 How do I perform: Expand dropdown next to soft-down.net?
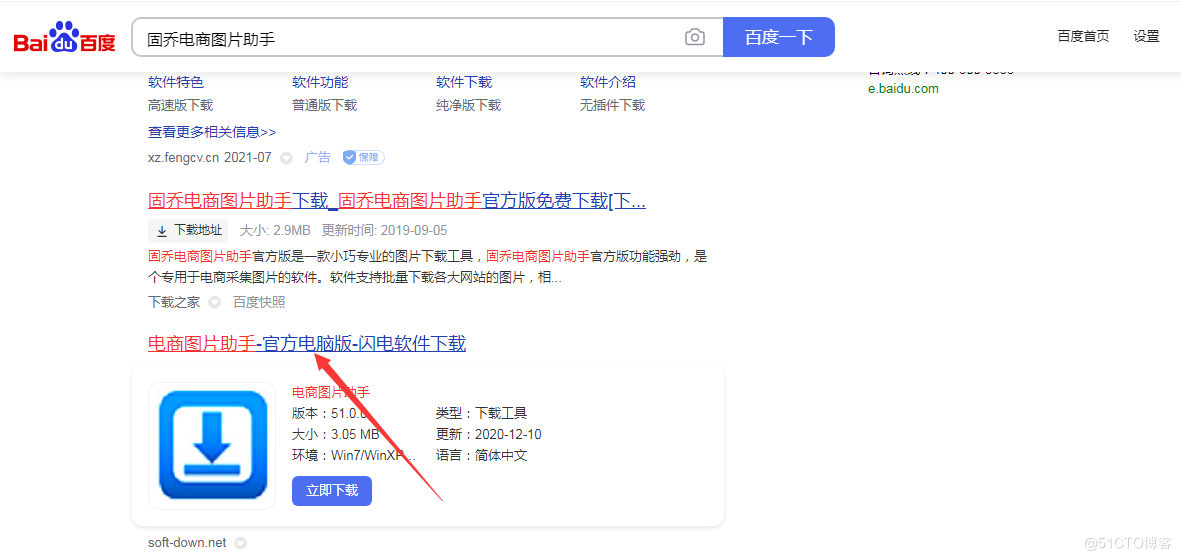tap(241, 543)
